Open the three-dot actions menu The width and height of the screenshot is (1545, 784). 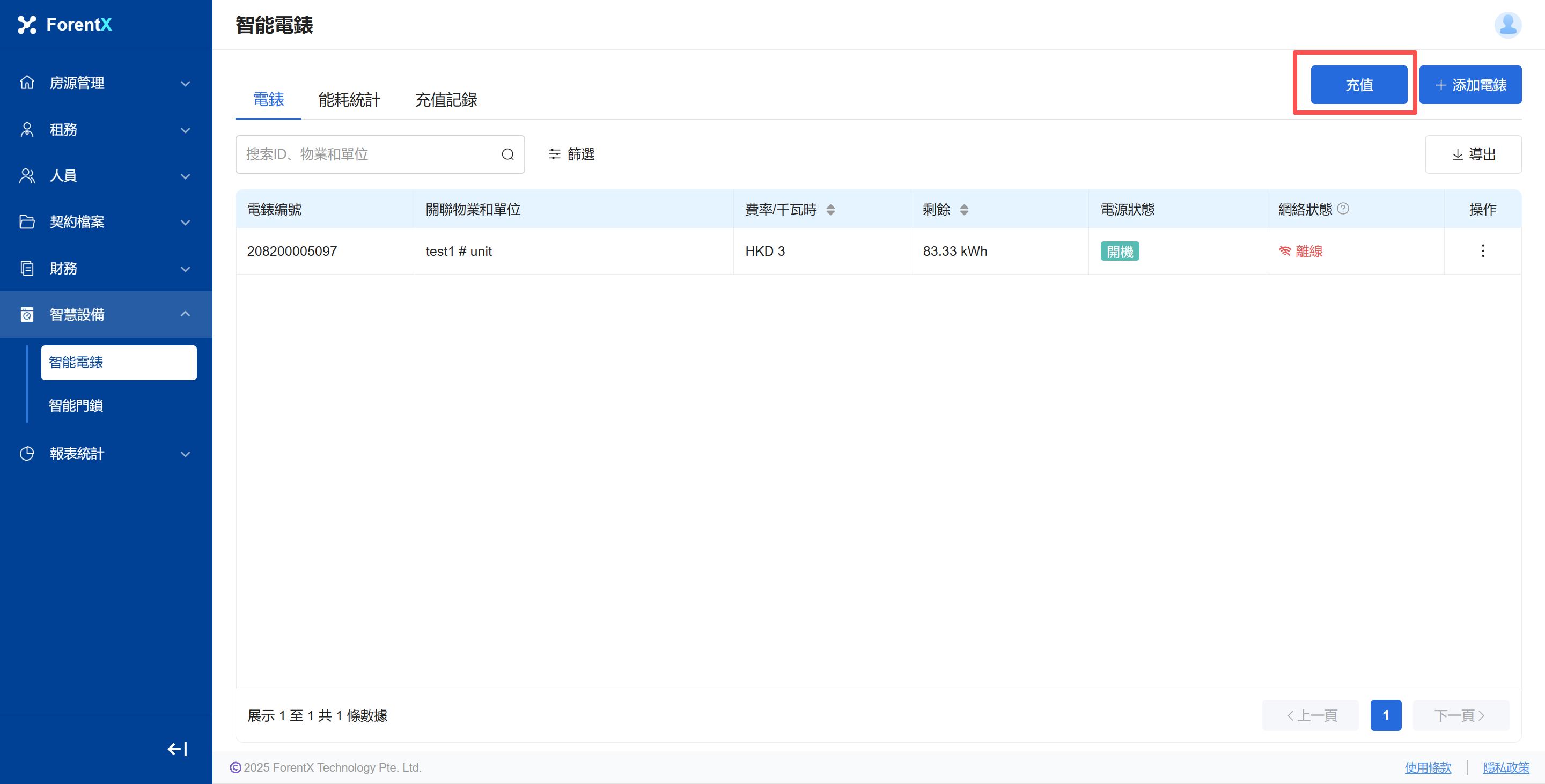coord(1483,250)
